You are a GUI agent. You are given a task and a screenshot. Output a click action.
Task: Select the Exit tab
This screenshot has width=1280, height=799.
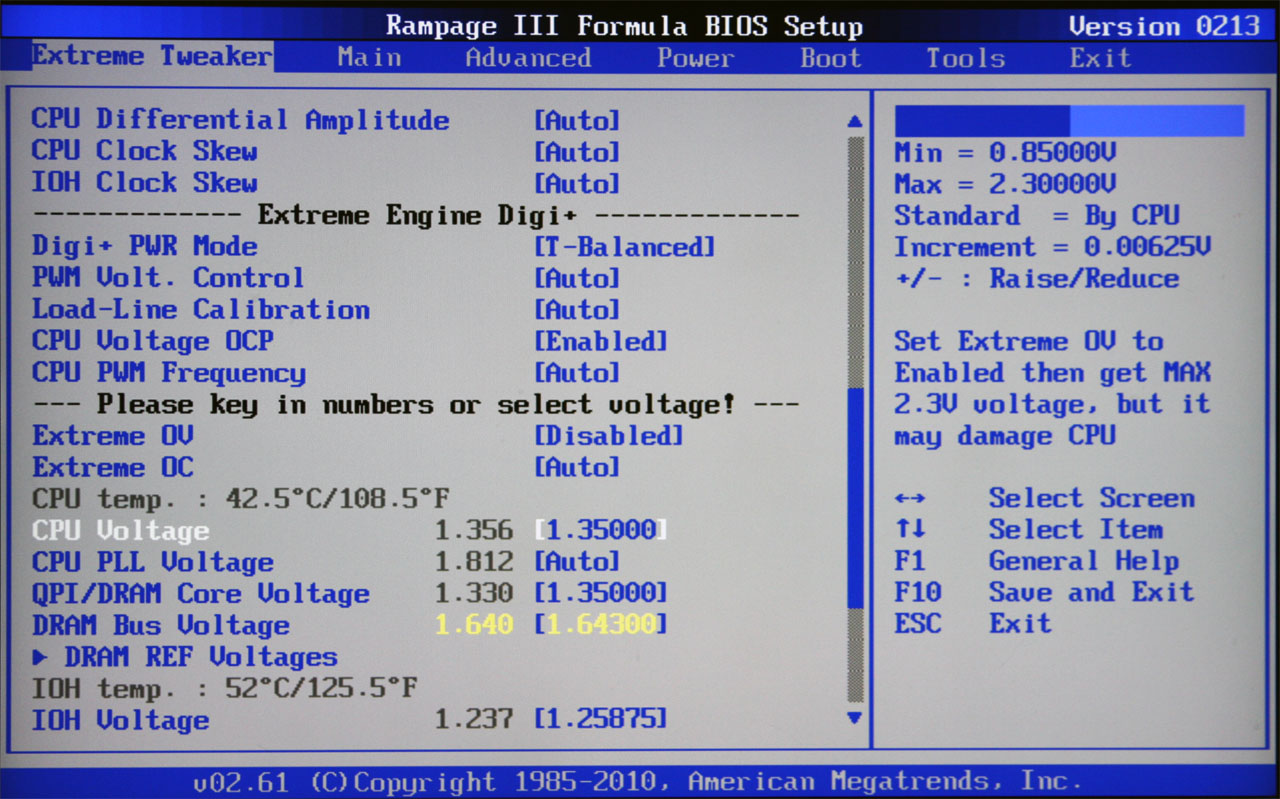(1100, 57)
